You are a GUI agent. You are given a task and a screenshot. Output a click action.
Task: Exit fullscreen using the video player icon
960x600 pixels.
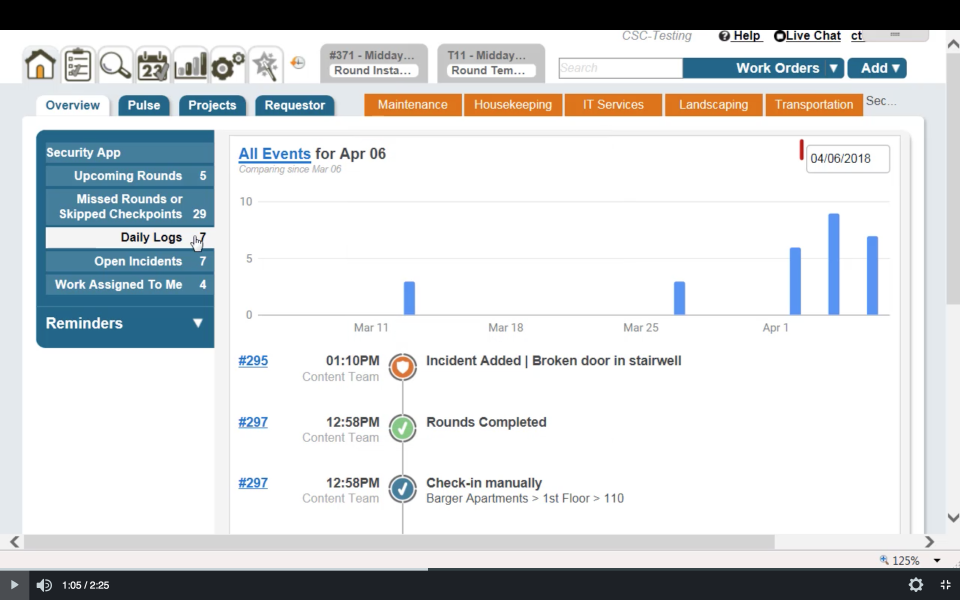[x=945, y=585]
